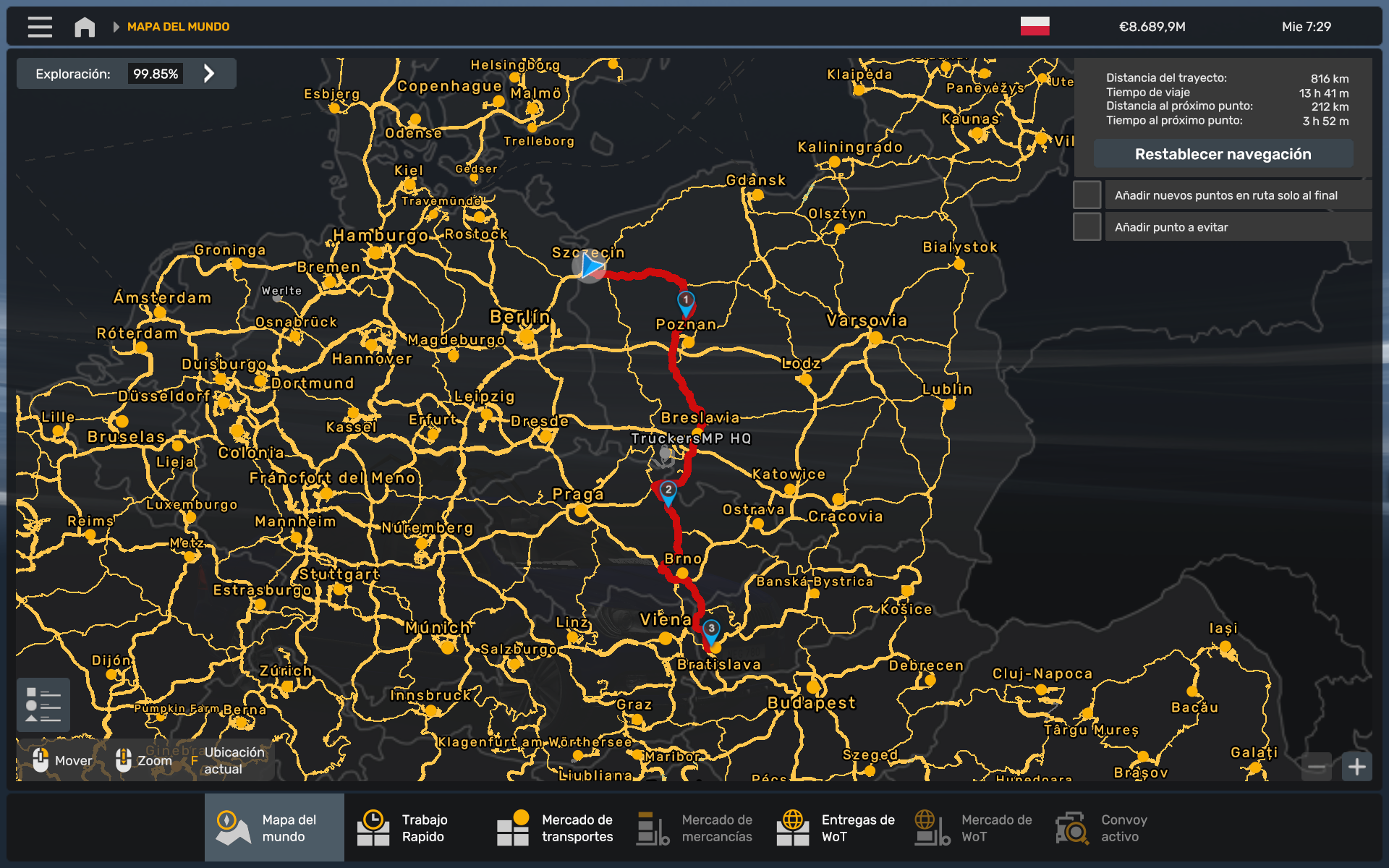The width and height of the screenshot is (1389, 868).
Task: Click Restablecer navegación button
Action: point(1222,154)
